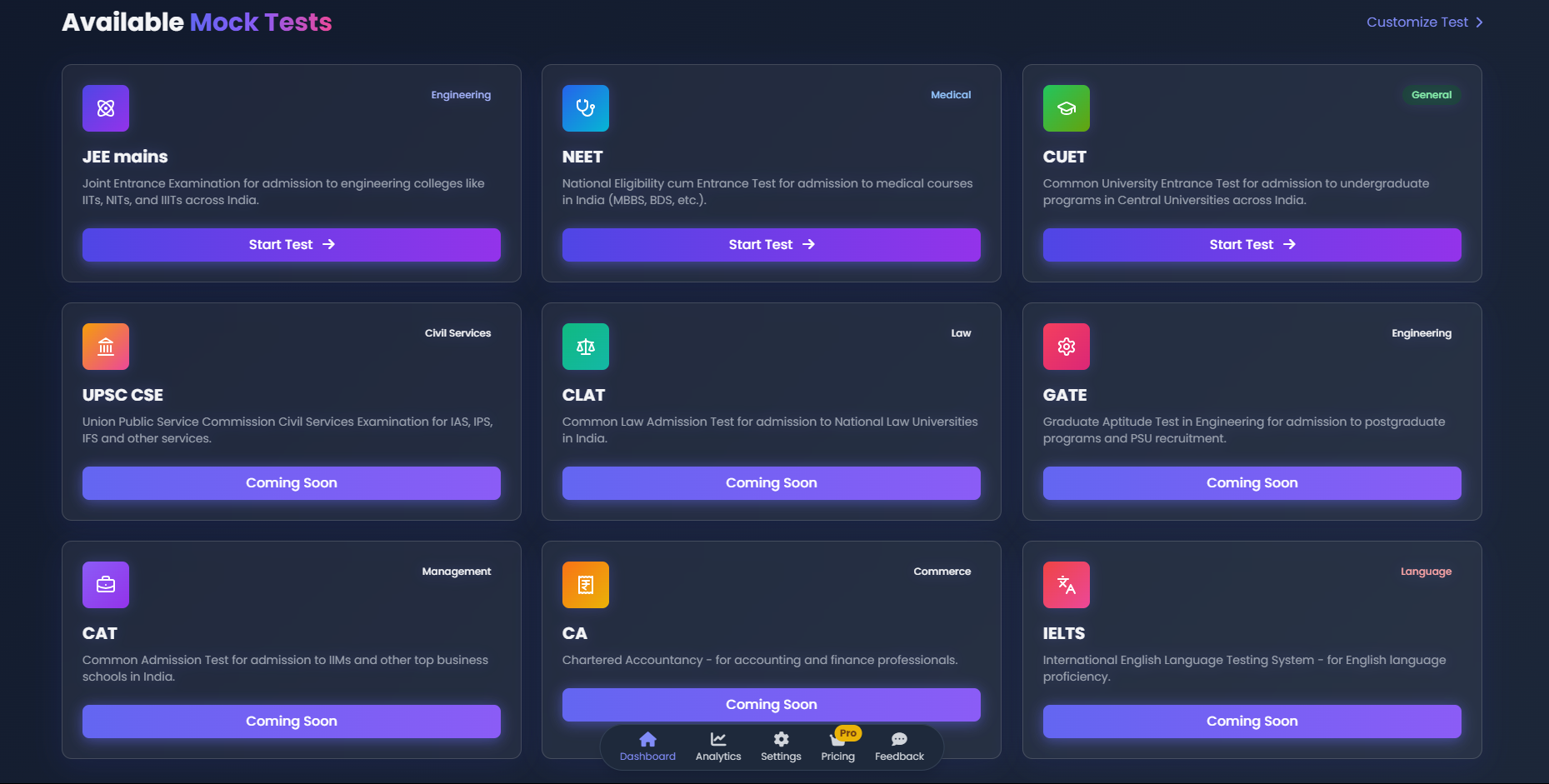Click the General tag on CUET
This screenshot has height=784, width=1549.
click(1432, 95)
